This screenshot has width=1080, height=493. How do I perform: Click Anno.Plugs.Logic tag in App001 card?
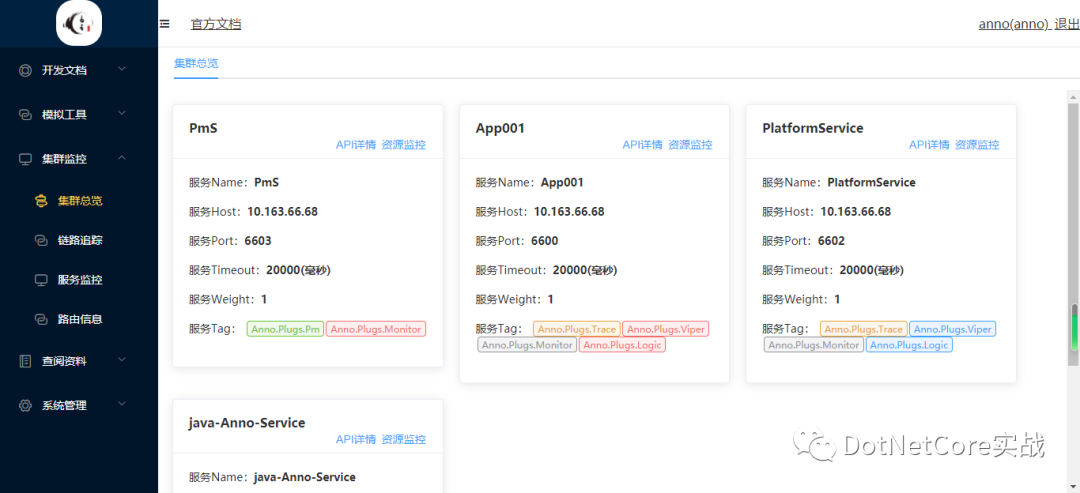pos(623,345)
